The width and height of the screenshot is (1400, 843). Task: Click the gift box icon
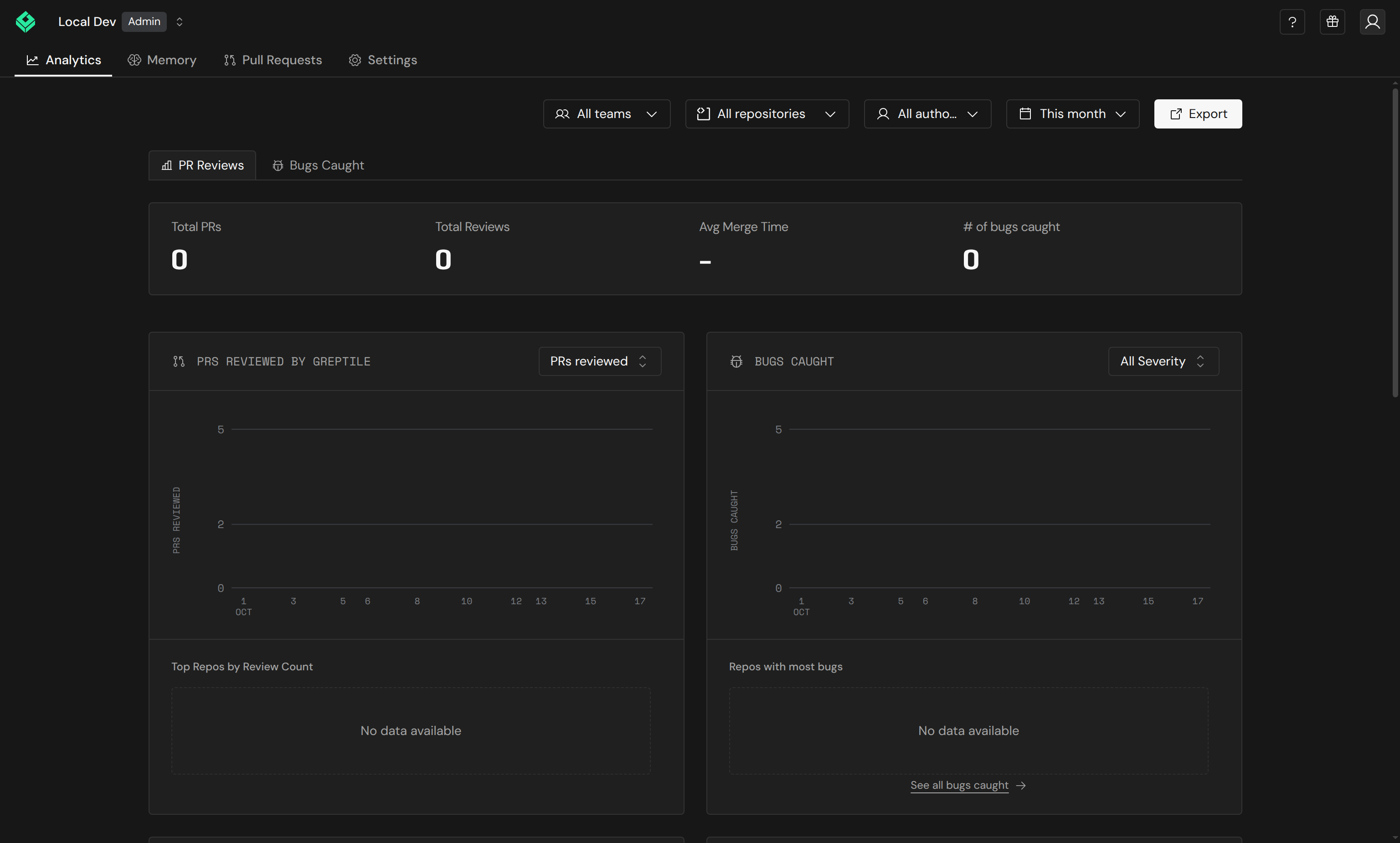[1333, 21]
